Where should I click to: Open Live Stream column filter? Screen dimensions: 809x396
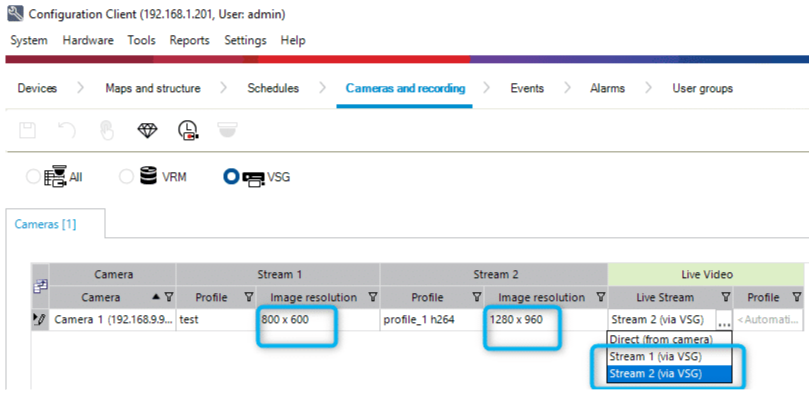725,297
